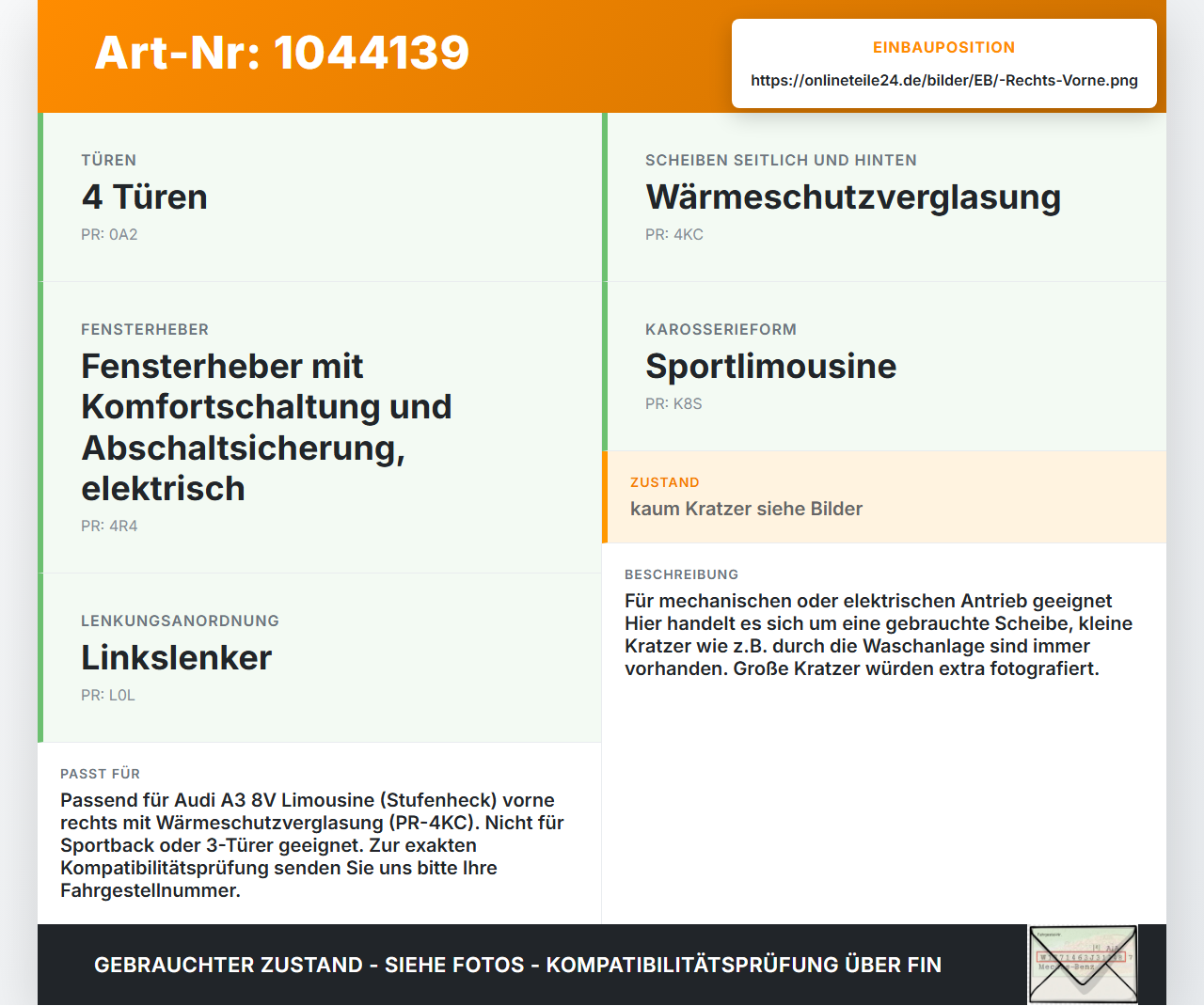Click the Audi A3 8V compatibility paragraph

pos(312,845)
